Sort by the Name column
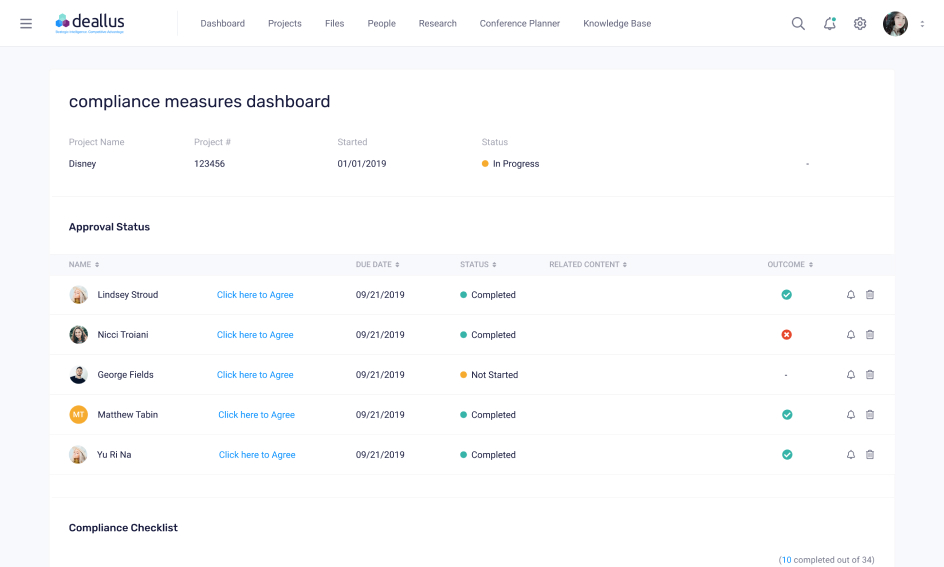The image size is (944, 567). point(84,265)
